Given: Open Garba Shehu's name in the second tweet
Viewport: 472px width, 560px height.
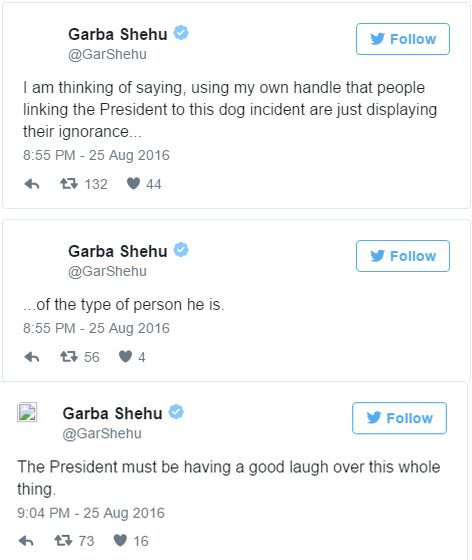Looking at the screenshot, I should pyautogui.click(x=118, y=251).
